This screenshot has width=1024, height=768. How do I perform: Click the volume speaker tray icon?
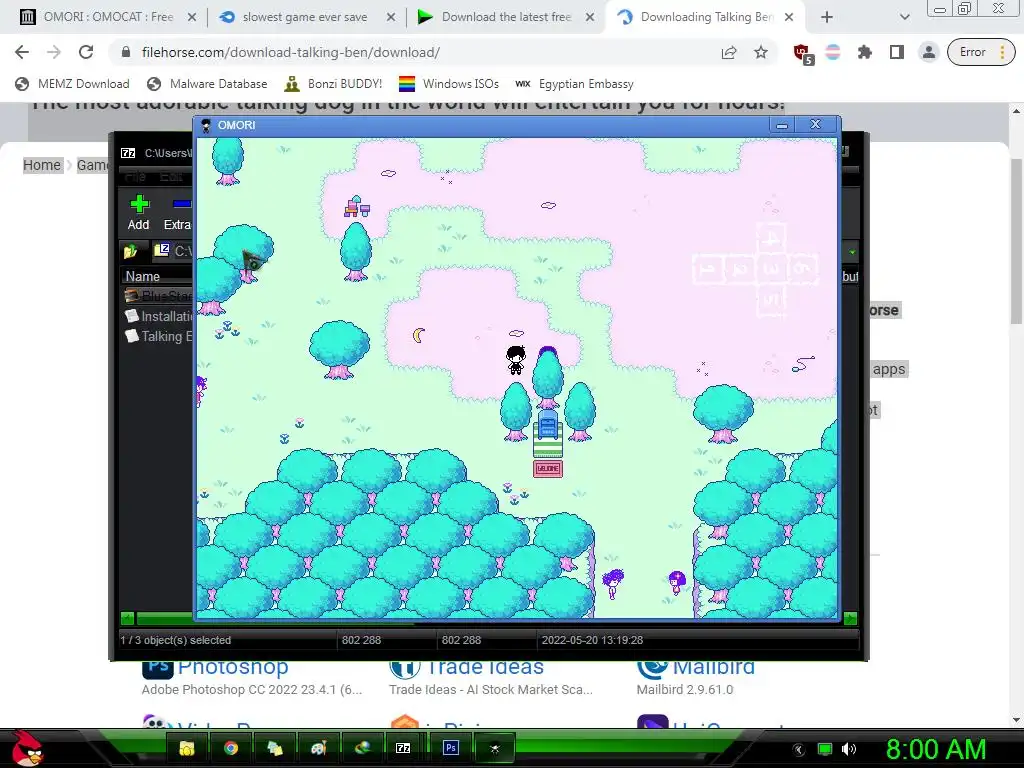pos(849,749)
